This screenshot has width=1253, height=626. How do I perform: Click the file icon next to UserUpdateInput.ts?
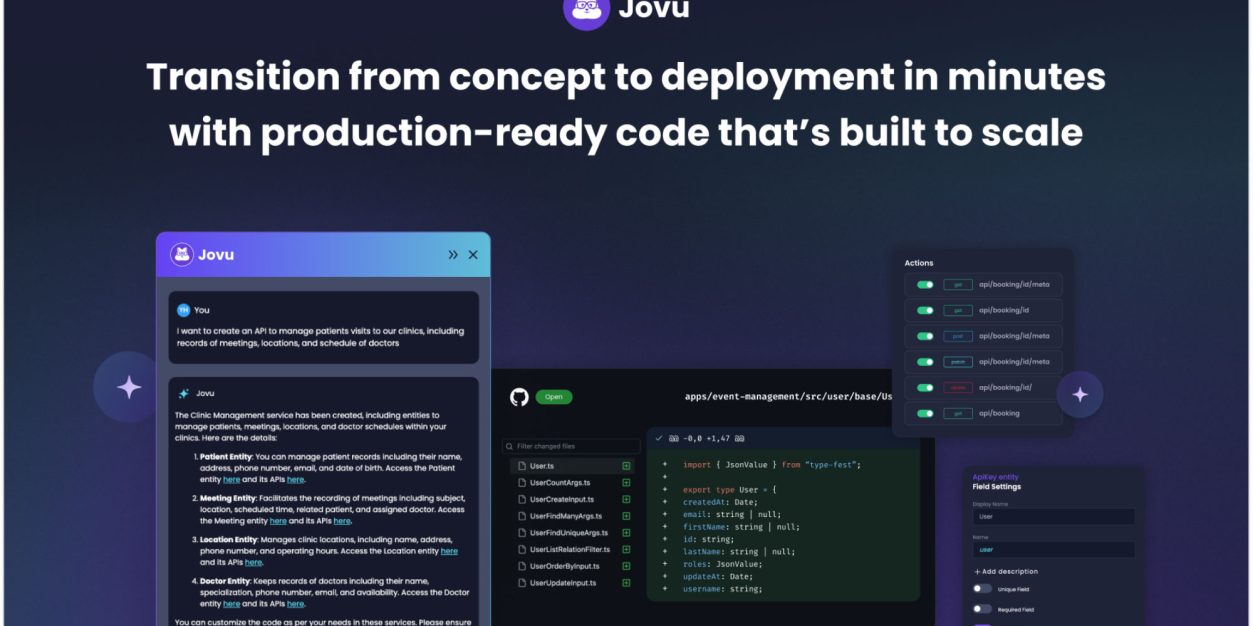coord(522,583)
